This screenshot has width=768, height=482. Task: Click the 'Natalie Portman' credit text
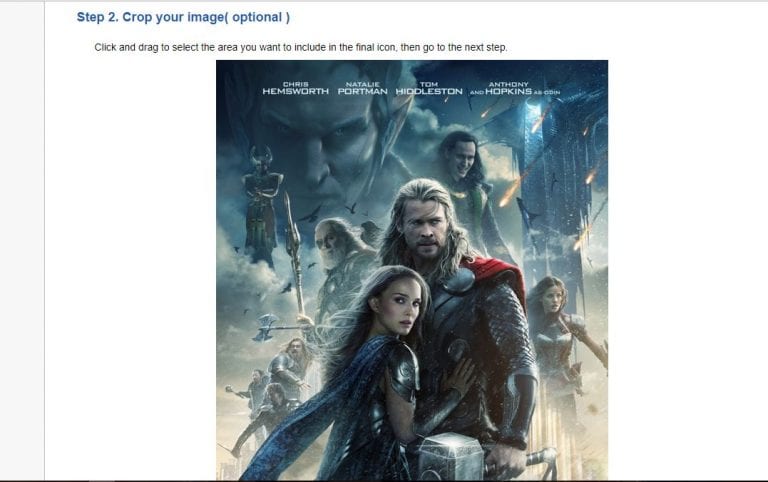pyautogui.click(x=362, y=88)
